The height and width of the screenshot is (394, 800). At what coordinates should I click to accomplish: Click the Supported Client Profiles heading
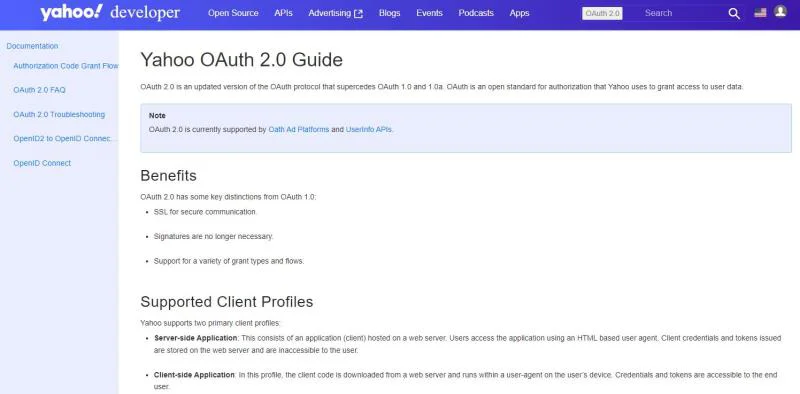click(x=227, y=302)
